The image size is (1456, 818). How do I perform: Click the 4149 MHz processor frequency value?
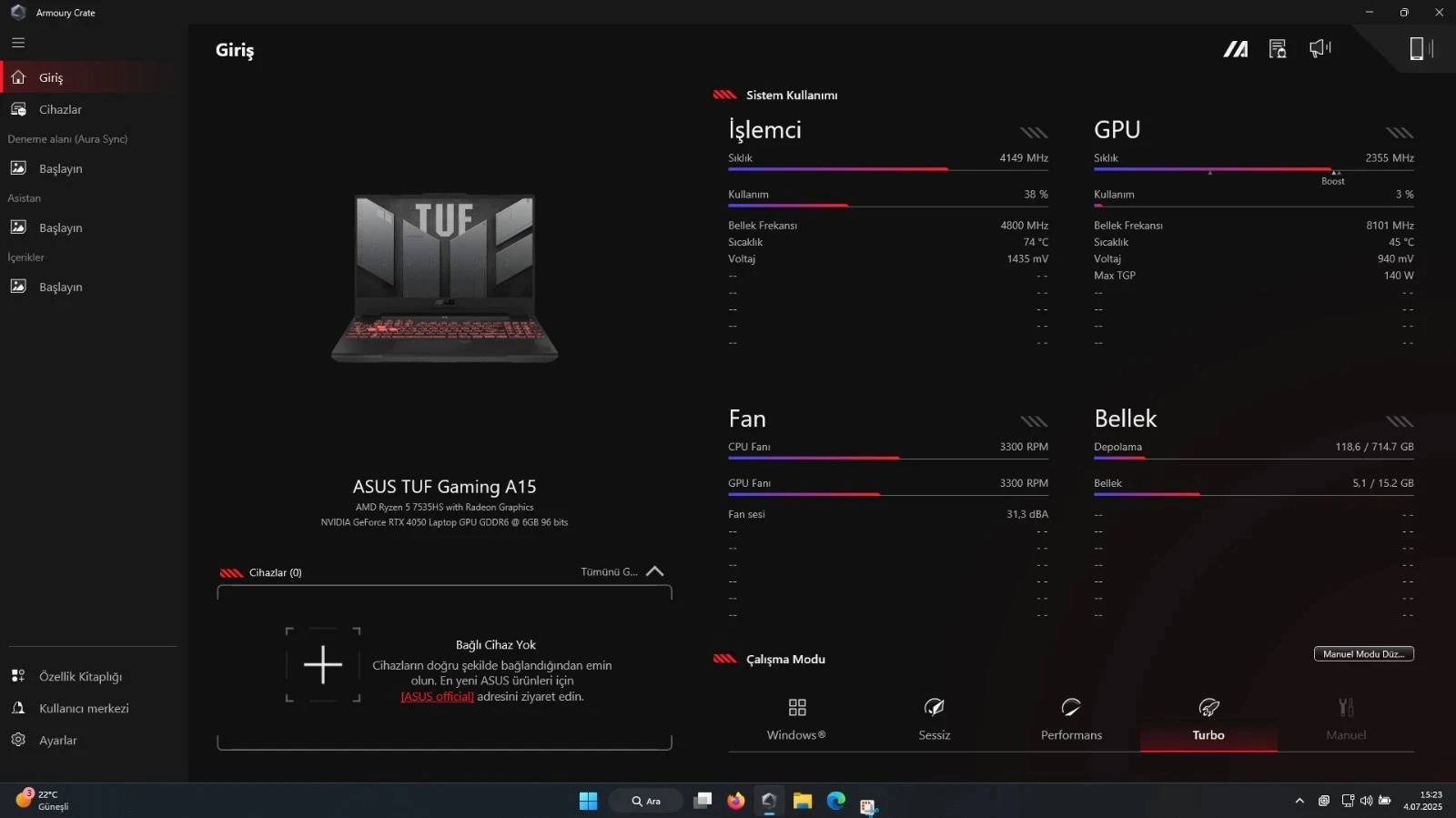pyautogui.click(x=1024, y=157)
